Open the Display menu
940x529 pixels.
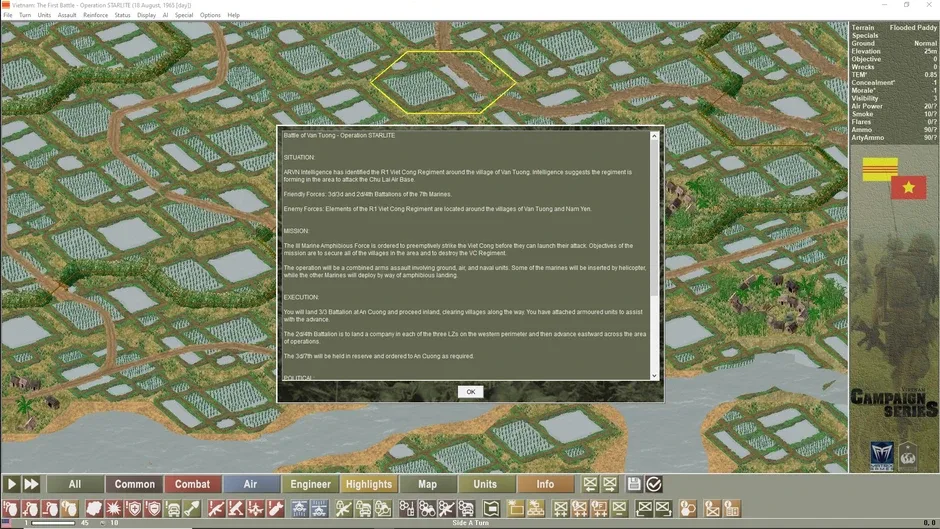[x=146, y=15]
